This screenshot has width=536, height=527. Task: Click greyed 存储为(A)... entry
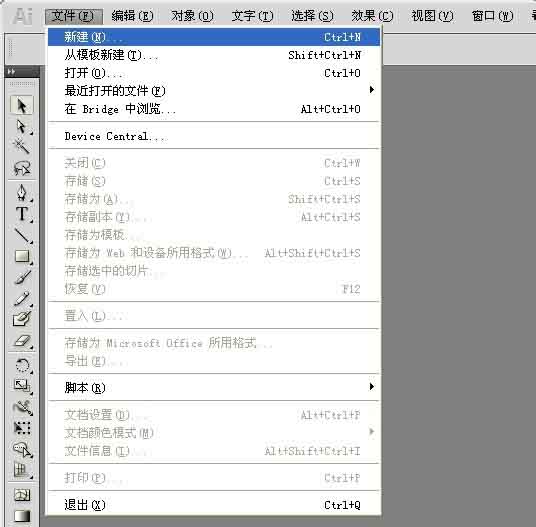(x=214, y=199)
